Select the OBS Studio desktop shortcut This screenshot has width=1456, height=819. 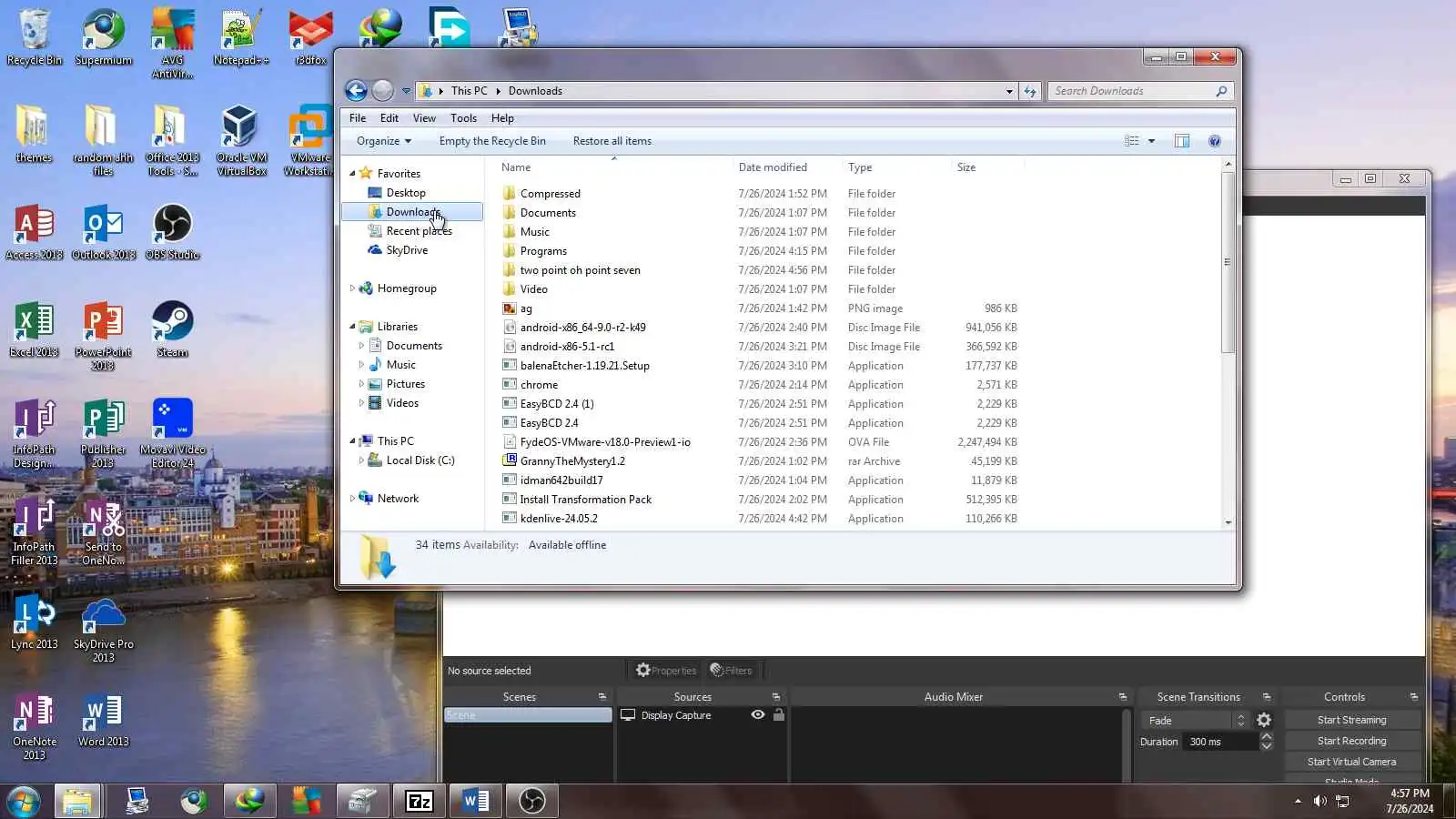[172, 232]
